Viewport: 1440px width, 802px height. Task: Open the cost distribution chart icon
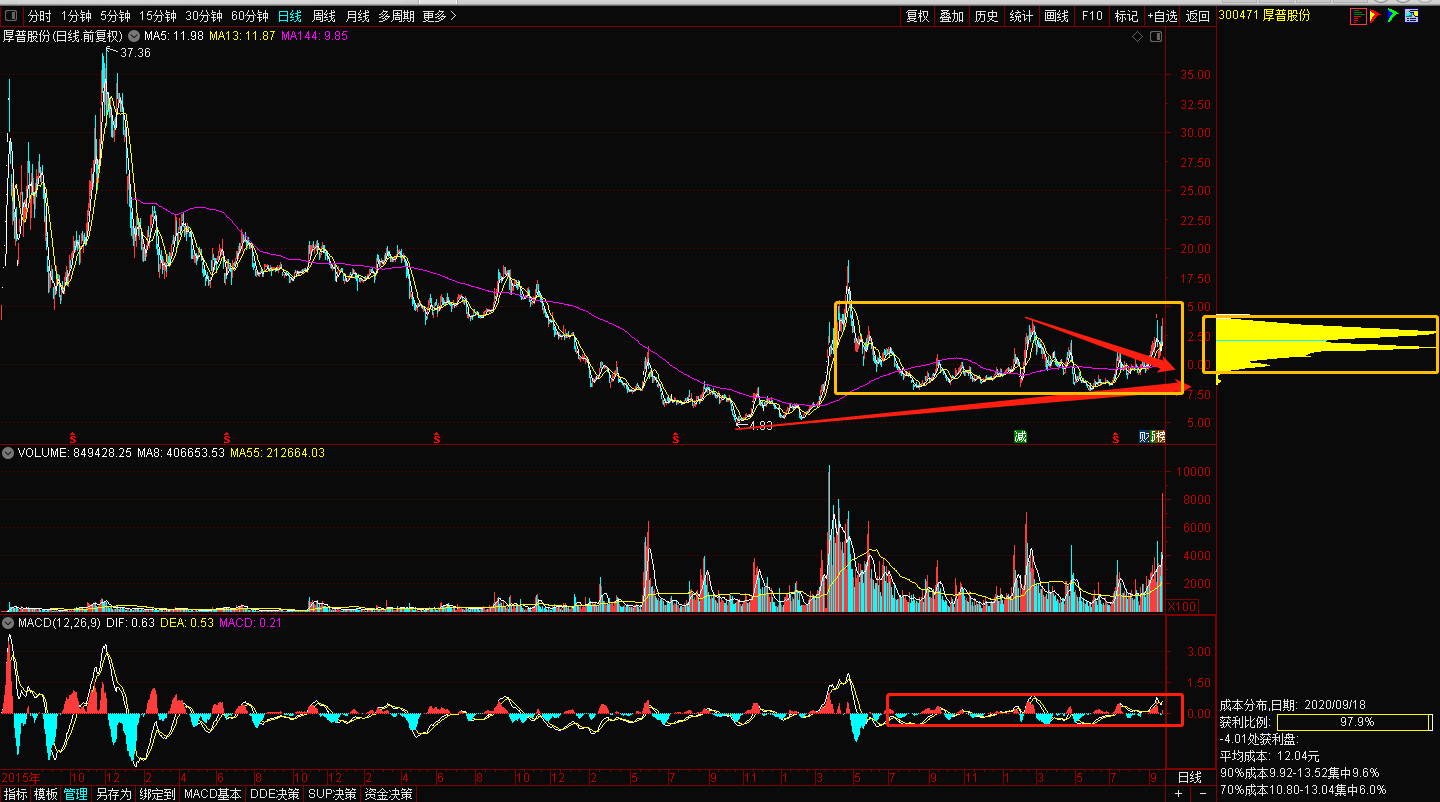pos(1358,16)
